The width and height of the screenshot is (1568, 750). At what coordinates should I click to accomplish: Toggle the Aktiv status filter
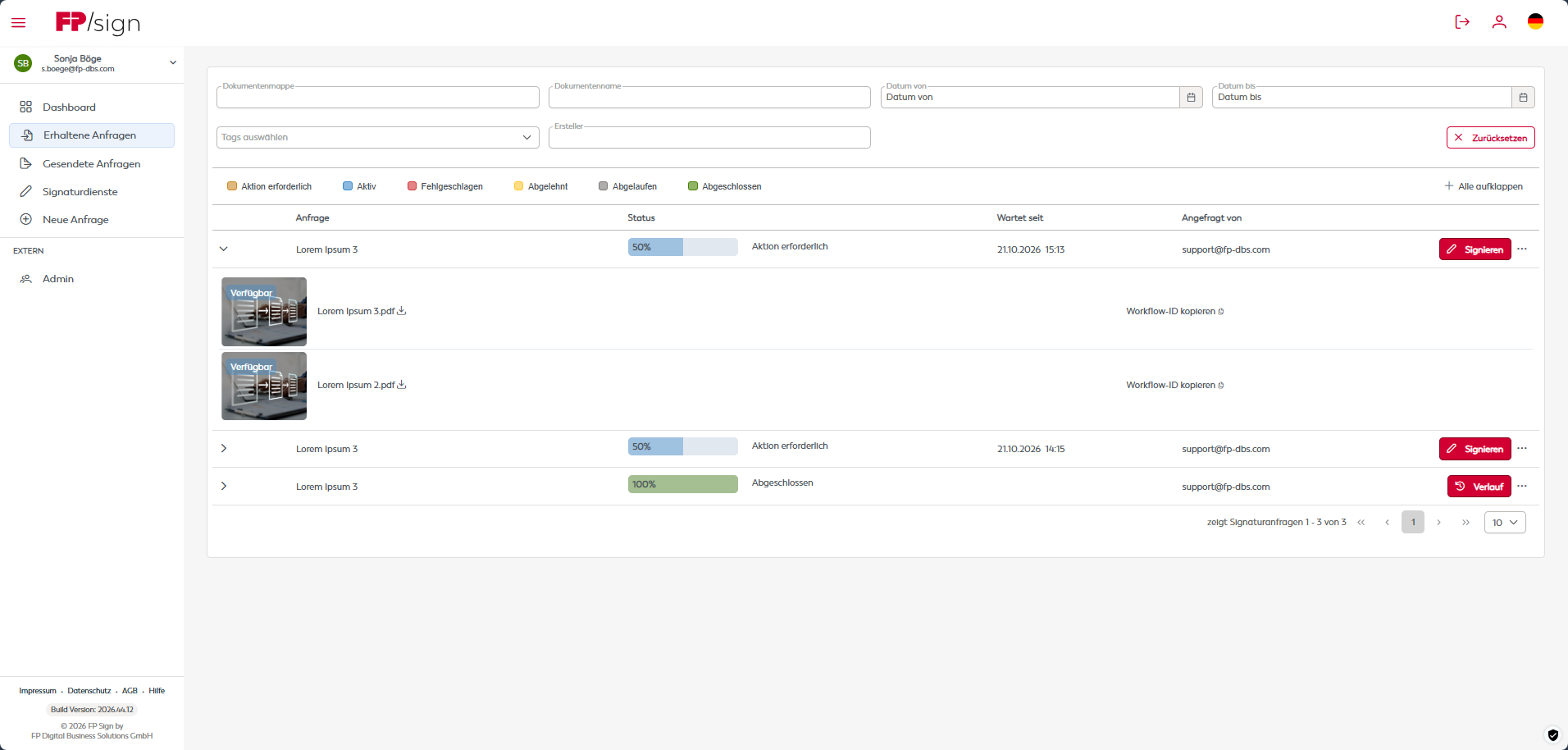359,186
